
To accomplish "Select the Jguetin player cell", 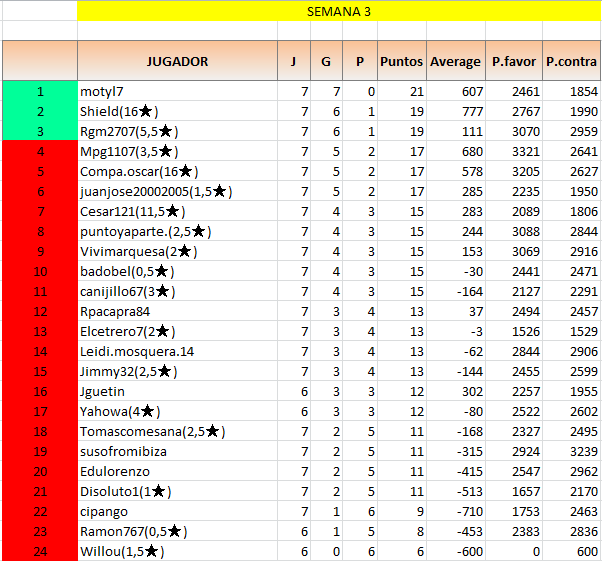I will (177, 391).
